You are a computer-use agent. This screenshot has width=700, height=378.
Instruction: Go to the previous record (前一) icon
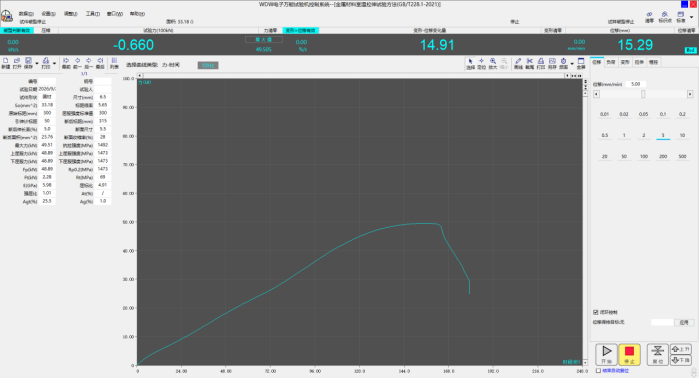(78, 63)
